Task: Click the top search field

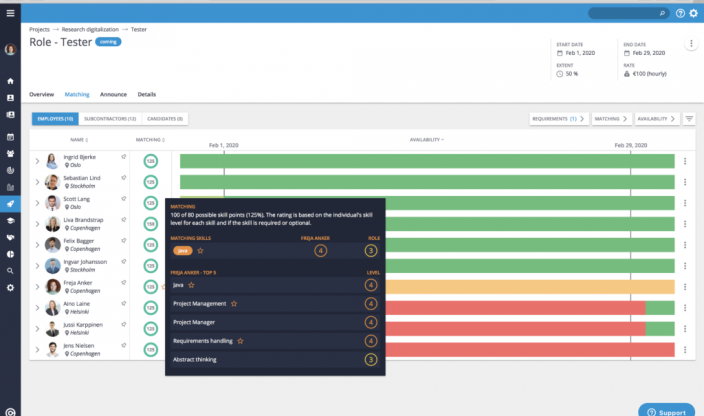Action: point(628,13)
